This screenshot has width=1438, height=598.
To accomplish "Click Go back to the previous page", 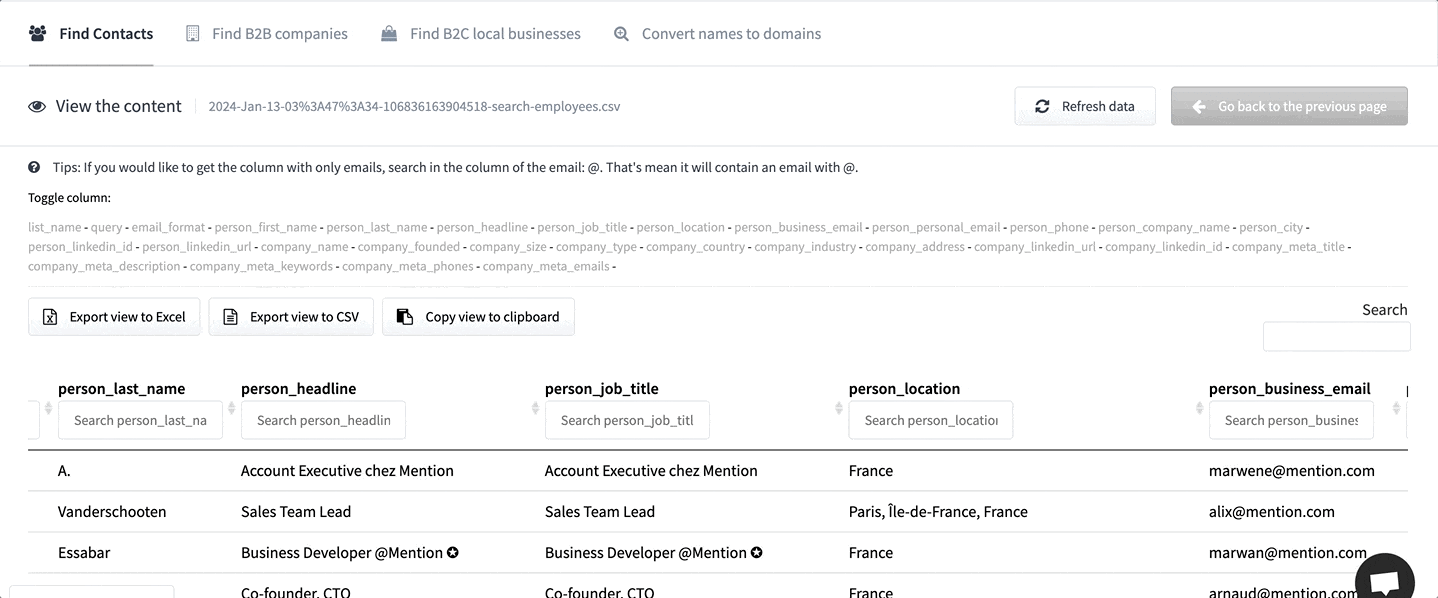I will [x=1289, y=106].
